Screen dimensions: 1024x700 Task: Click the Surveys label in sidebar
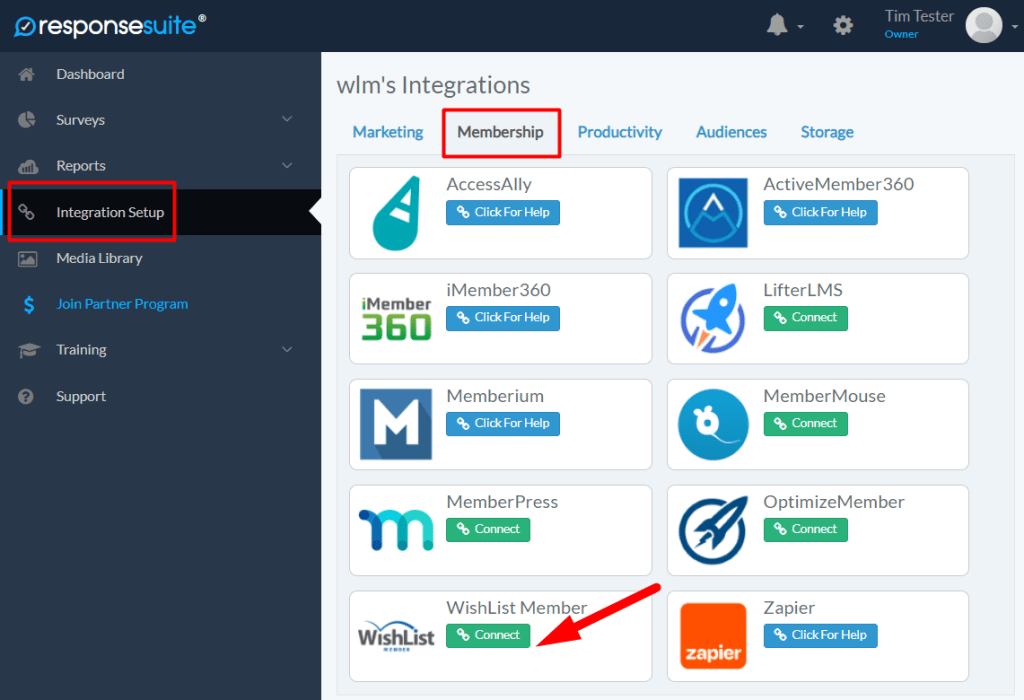pos(80,120)
